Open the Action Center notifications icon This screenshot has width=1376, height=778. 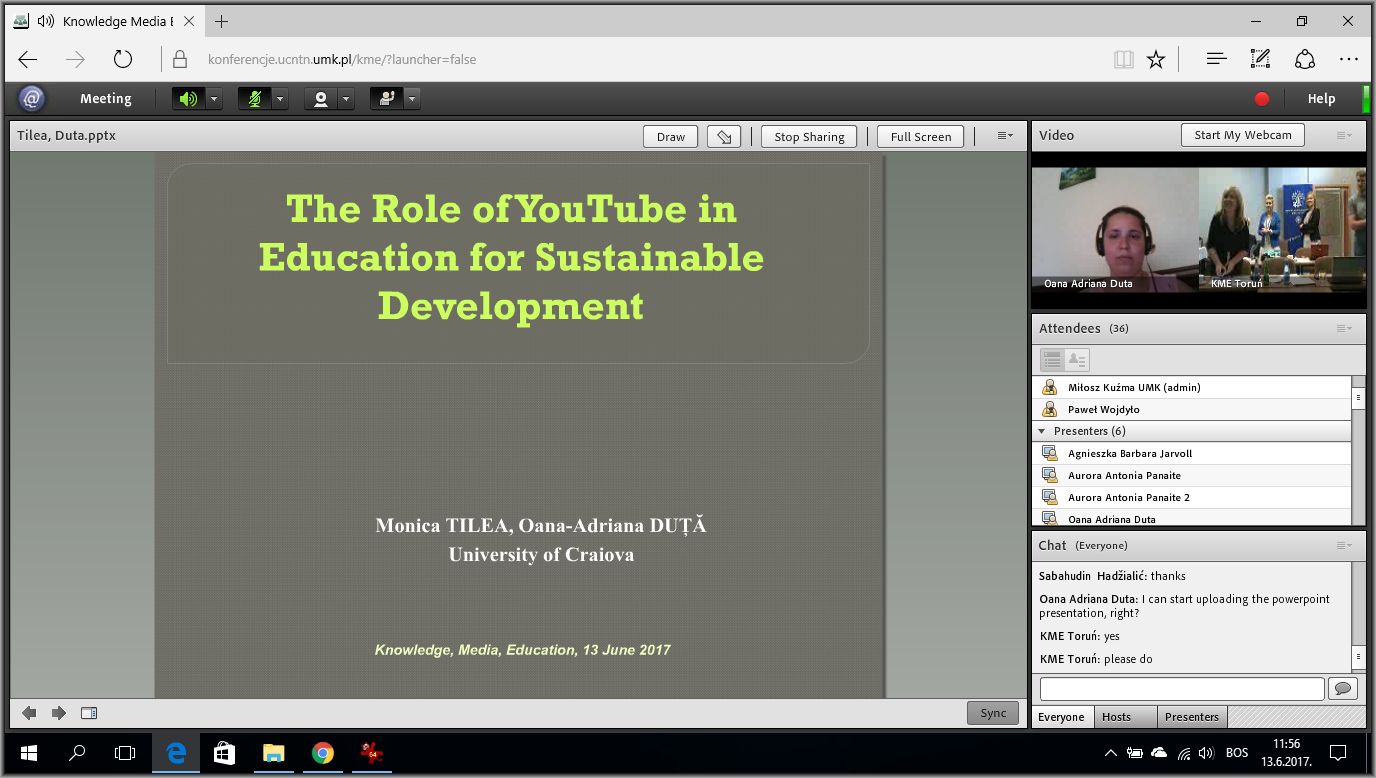click(1338, 753)
